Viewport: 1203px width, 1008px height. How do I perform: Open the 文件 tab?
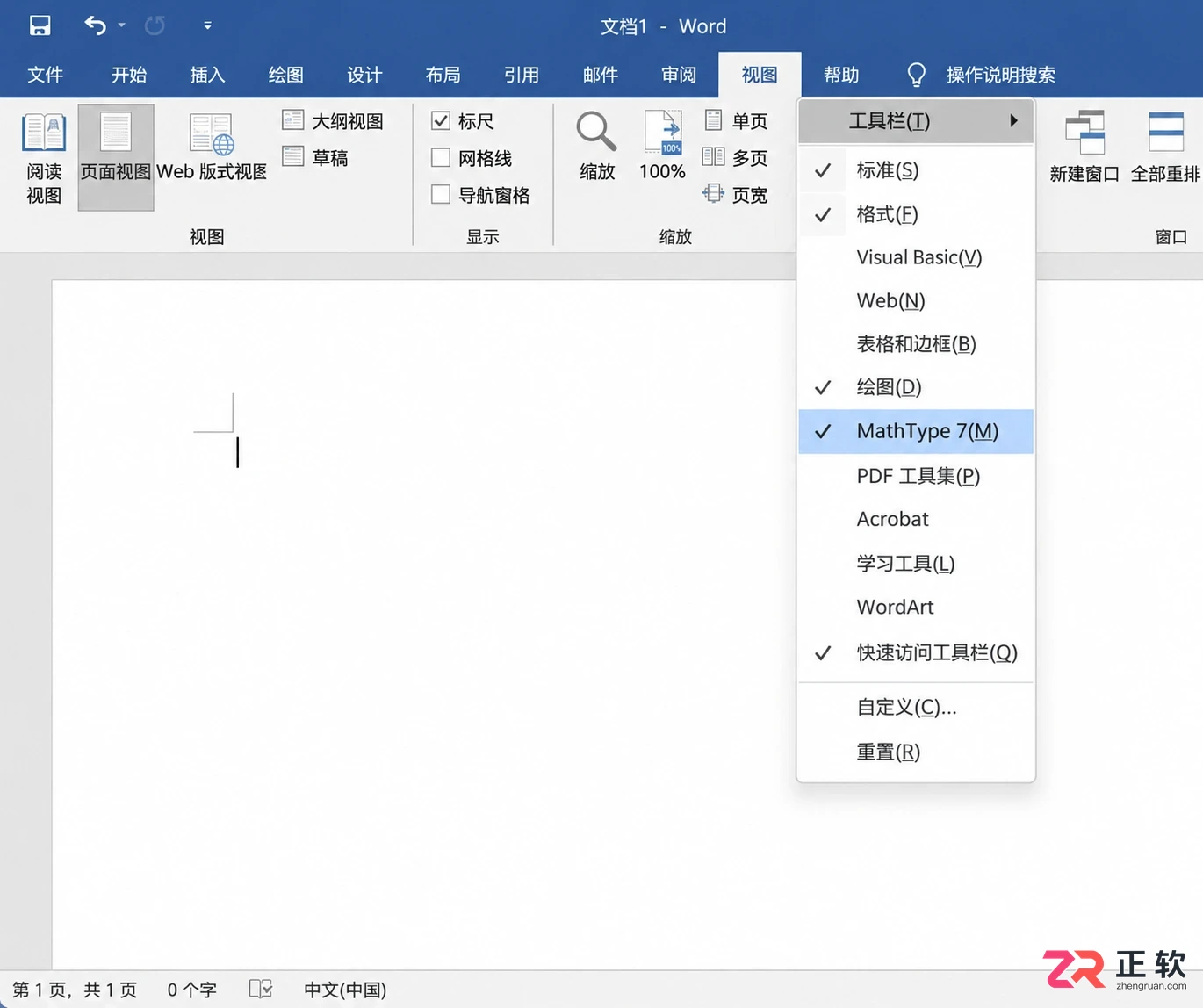point(46,75)
